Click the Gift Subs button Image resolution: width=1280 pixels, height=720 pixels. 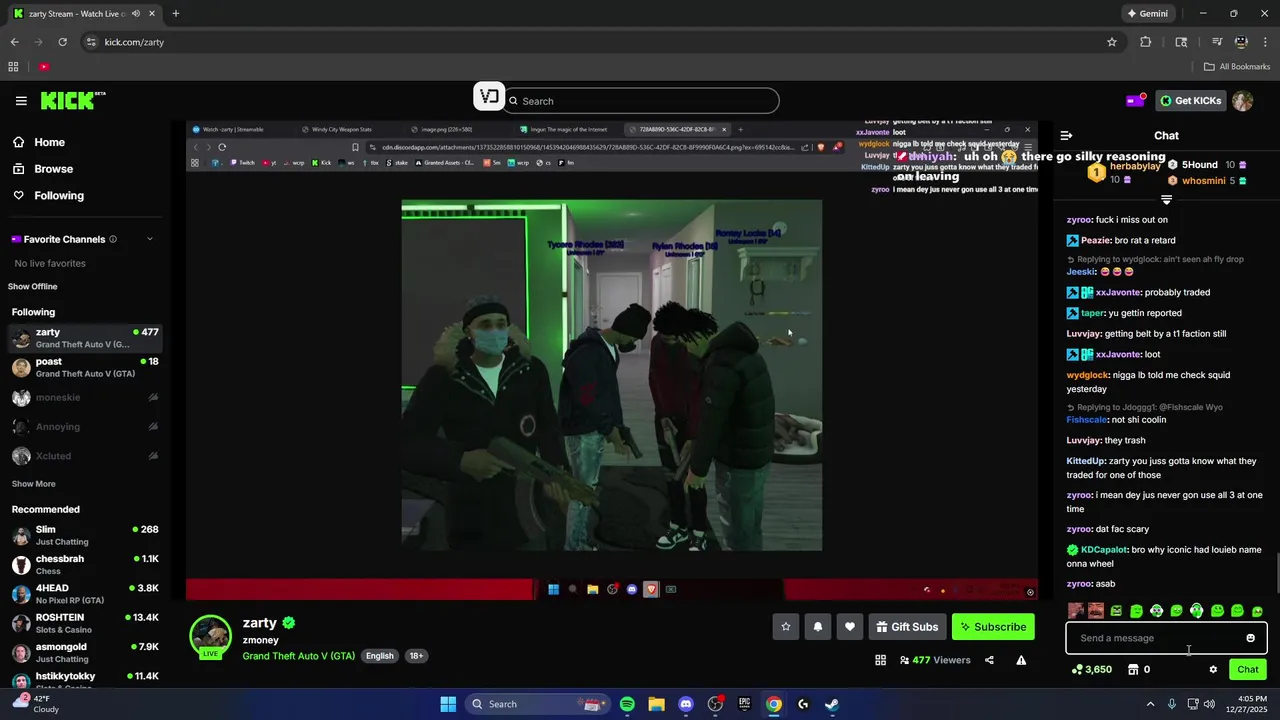907,627
